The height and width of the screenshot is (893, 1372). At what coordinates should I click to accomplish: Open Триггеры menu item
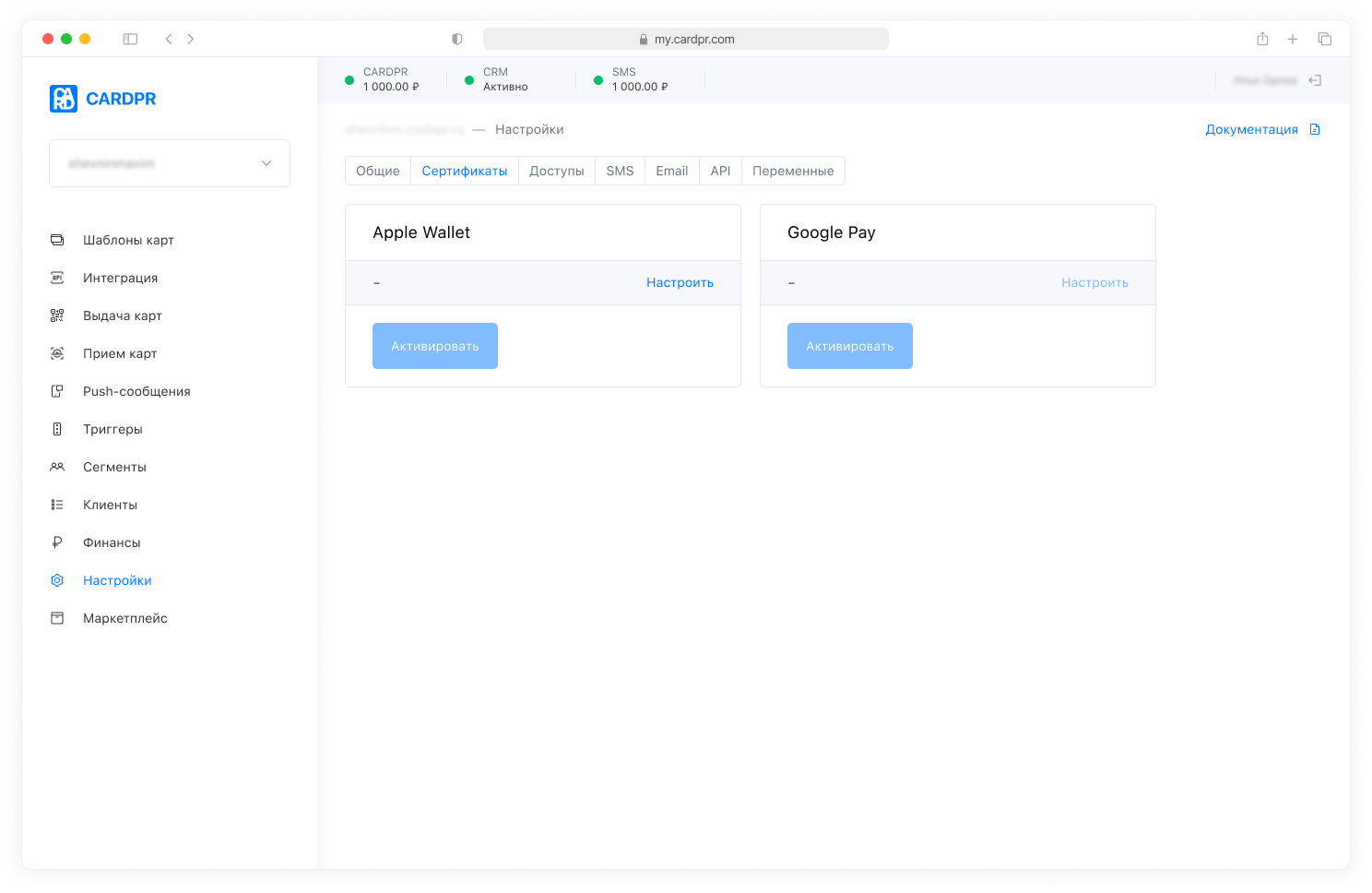click(112, 429)
